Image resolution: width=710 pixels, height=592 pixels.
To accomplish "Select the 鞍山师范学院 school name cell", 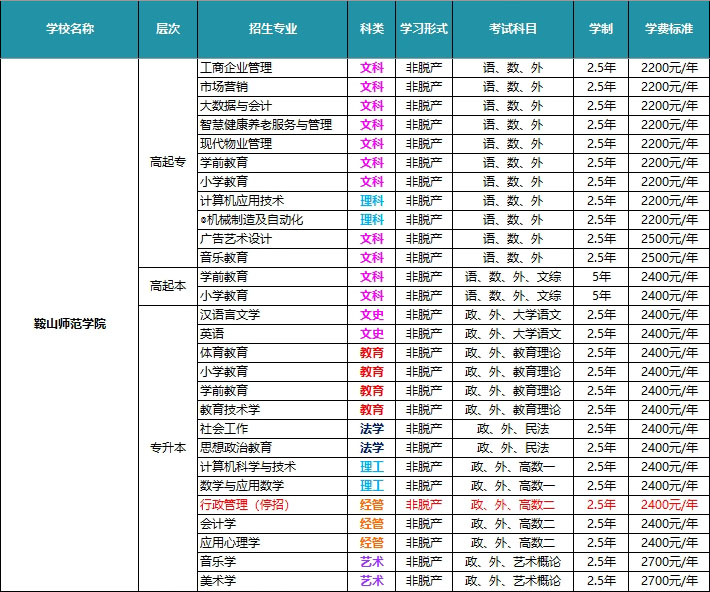I will [69, 324].
